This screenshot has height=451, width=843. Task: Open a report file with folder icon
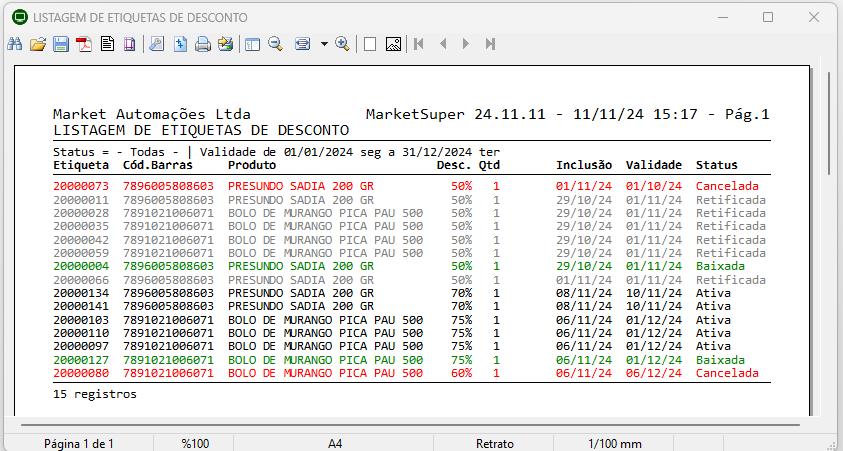click(38, 44)
